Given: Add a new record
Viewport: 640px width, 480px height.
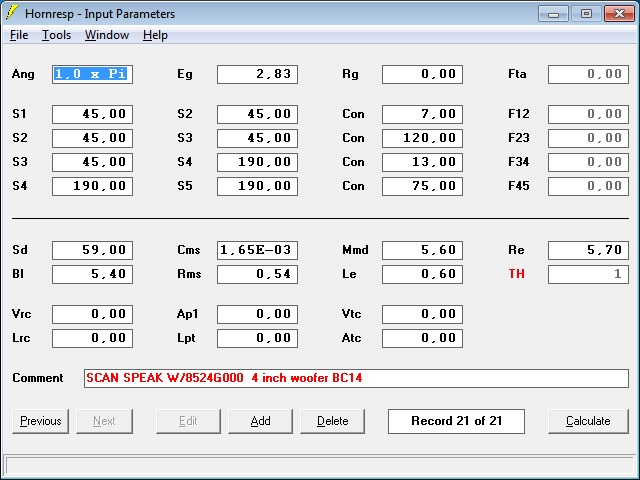Looking at the screenshot, I should (260, 421).
